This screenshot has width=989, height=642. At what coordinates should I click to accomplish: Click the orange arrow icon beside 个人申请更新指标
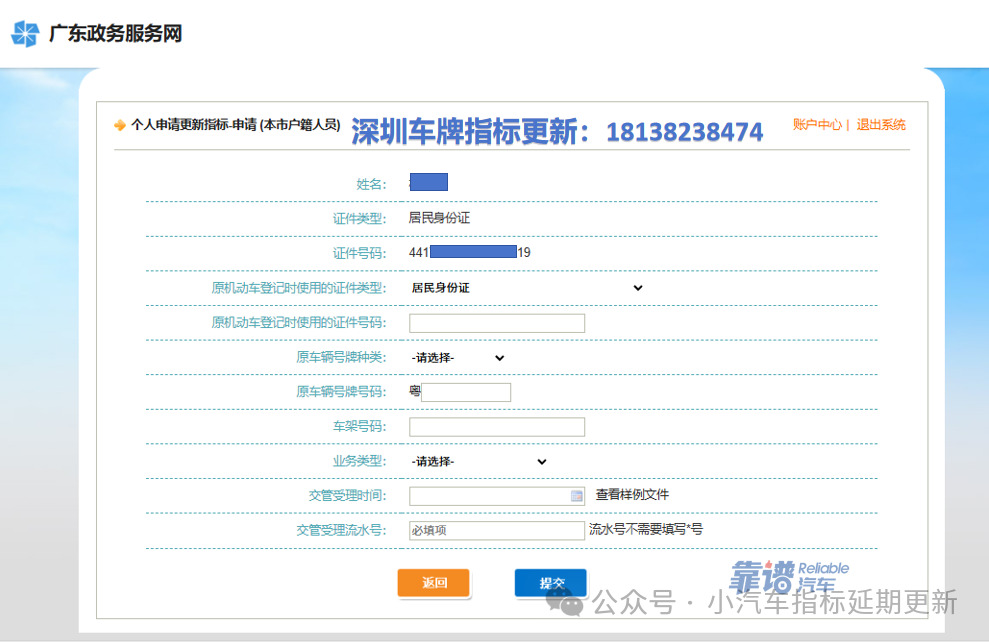[x=120, y=126]
